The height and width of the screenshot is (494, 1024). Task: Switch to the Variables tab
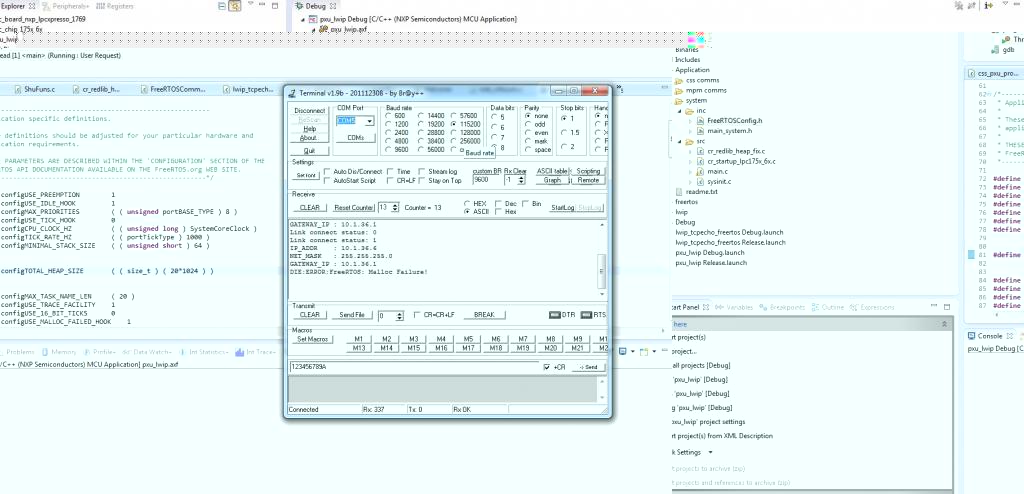tap(735, 307)
